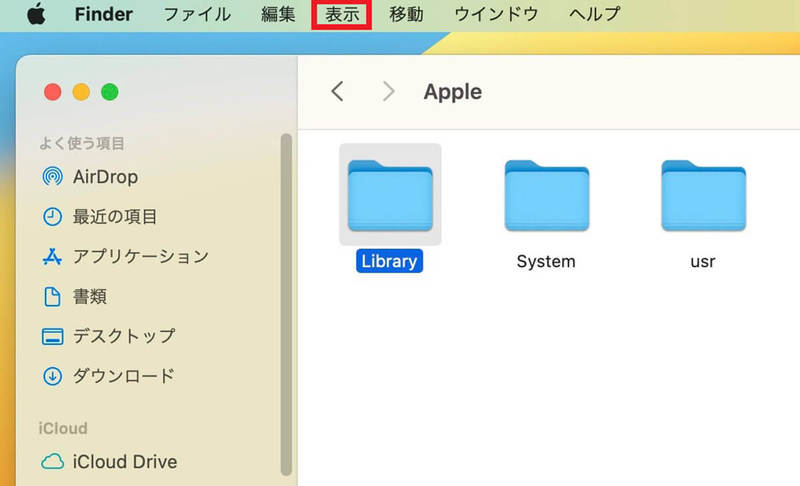The height and width of the screenshot is (486, 800).
Task: Click the green full-screen window button
Action: pyautogui.click(x=110, y=92)
